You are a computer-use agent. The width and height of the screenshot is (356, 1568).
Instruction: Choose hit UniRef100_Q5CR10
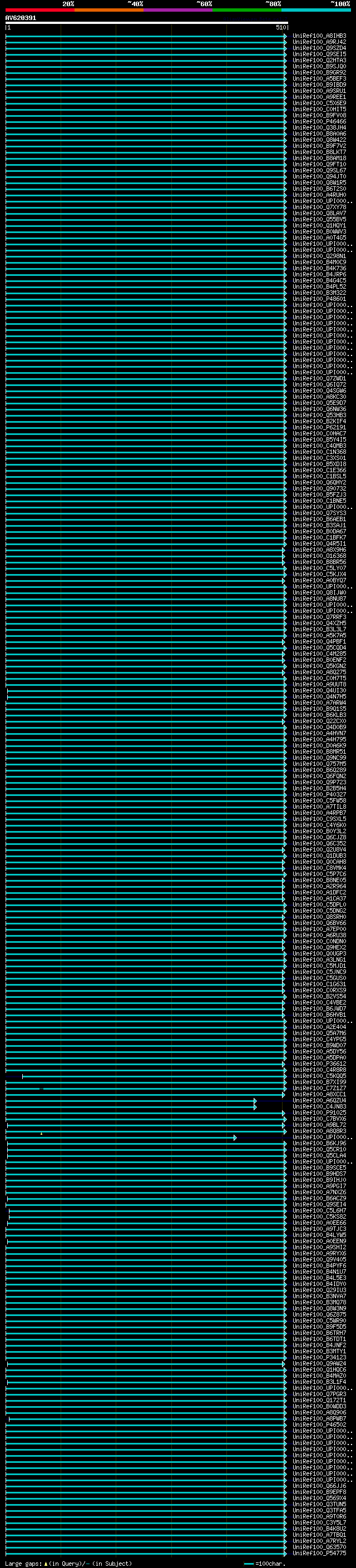point(319,1149)
